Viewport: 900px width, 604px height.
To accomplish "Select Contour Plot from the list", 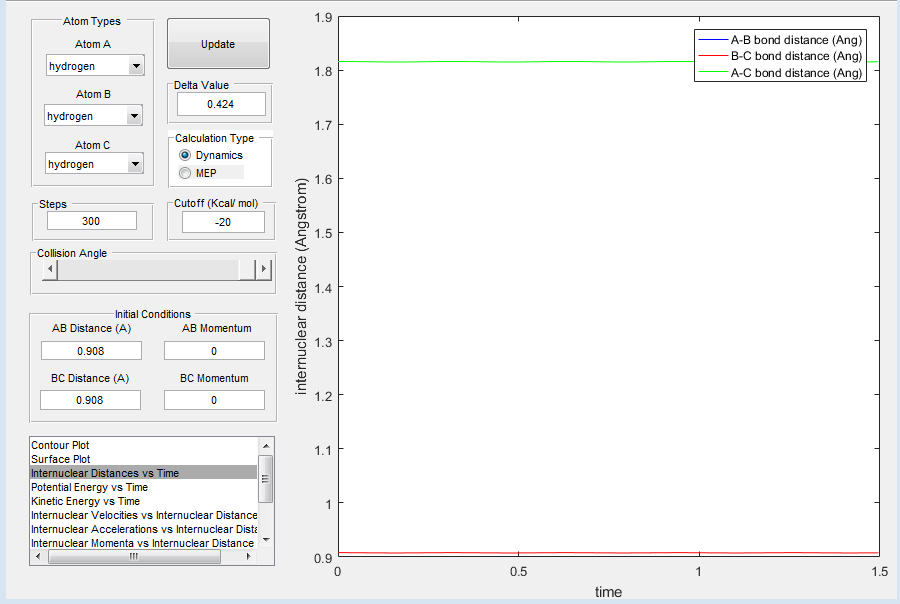I will pyautogui.click(x=60, y=445).
